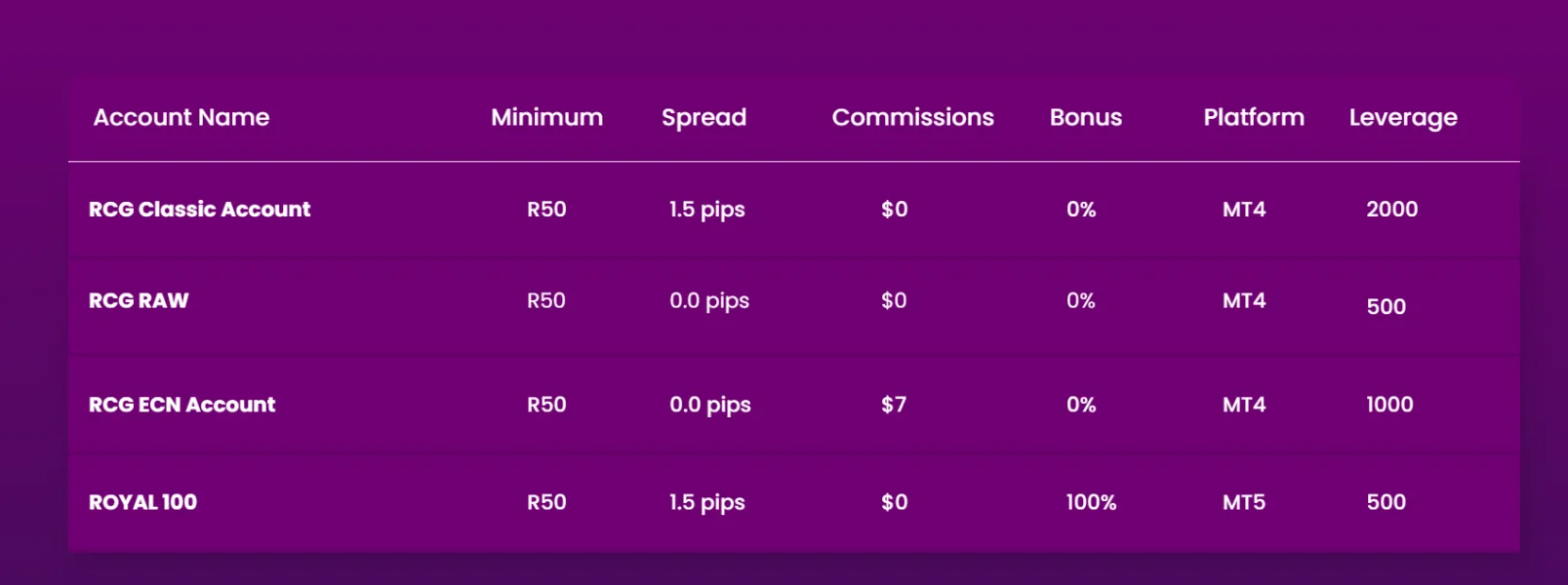The height and width of the screenshot is (585, 1568).
Task: Click the Platform column header
Action: 1253,118
